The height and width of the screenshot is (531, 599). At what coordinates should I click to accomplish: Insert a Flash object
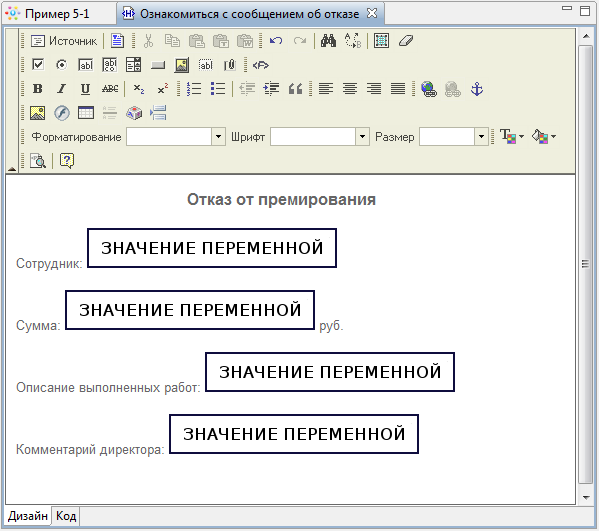pyautogui.click(x=62, y=113)
